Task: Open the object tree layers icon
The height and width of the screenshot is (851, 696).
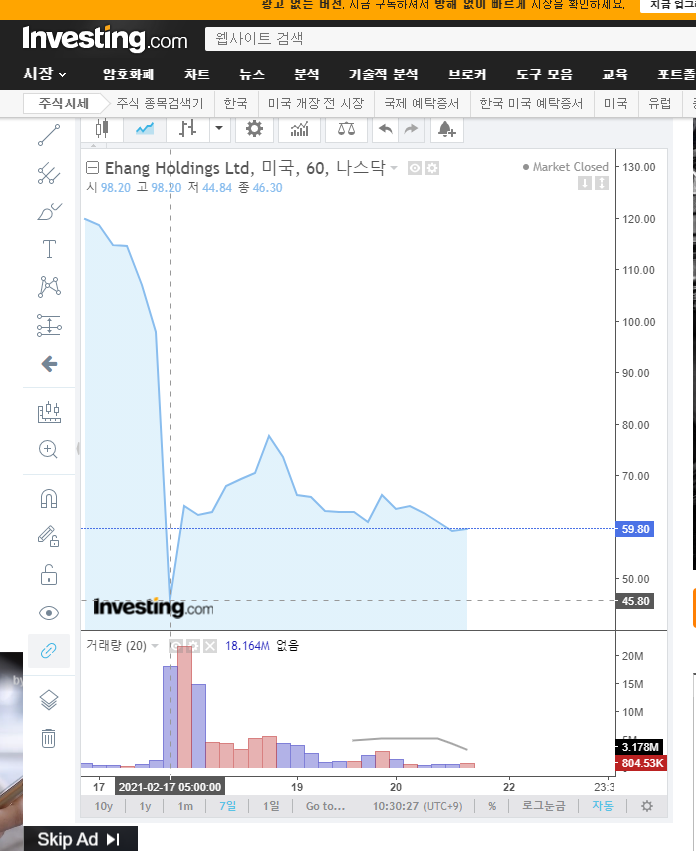Action: 49,700
